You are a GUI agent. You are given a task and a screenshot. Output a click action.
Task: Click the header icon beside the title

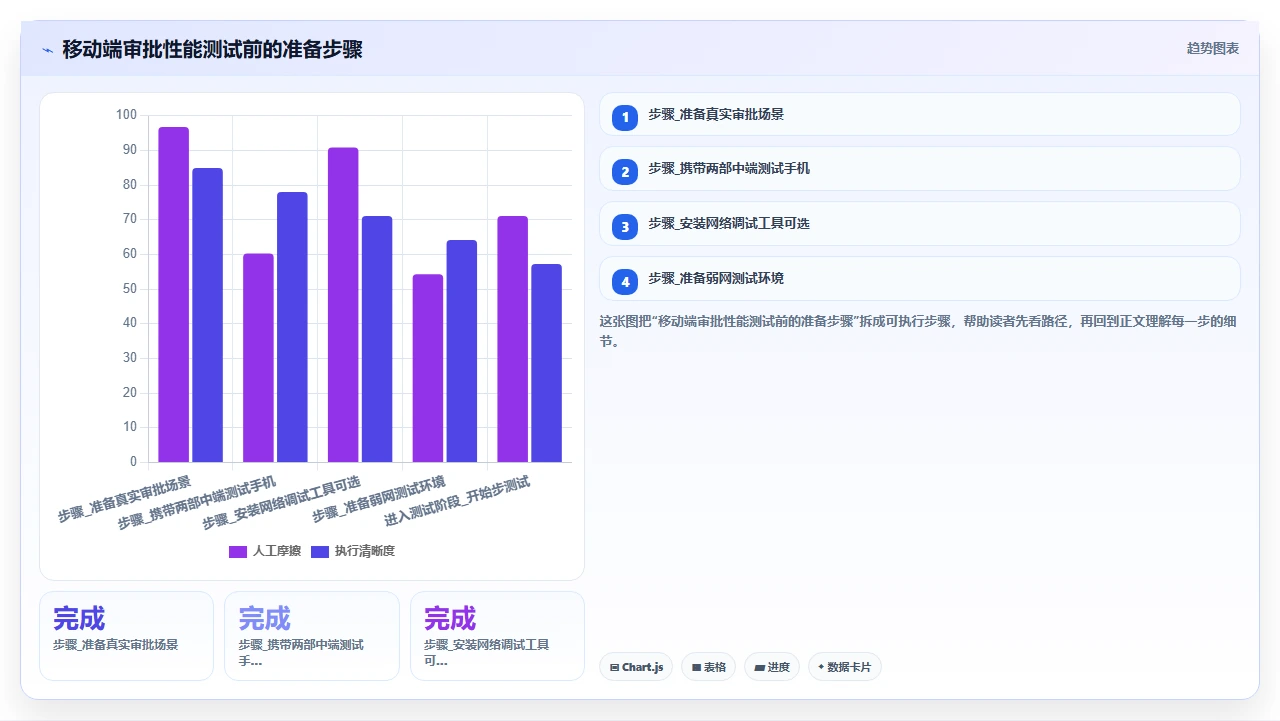[47, 50]
